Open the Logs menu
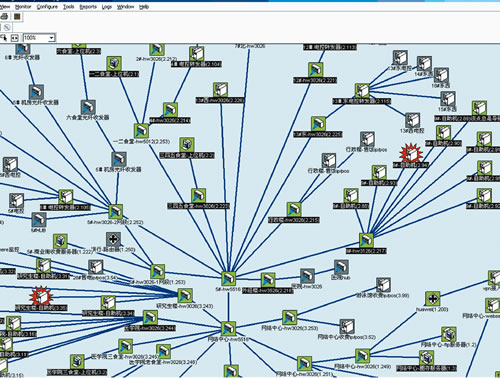This screenshot has height=378, width=500. tap(107, 7)
